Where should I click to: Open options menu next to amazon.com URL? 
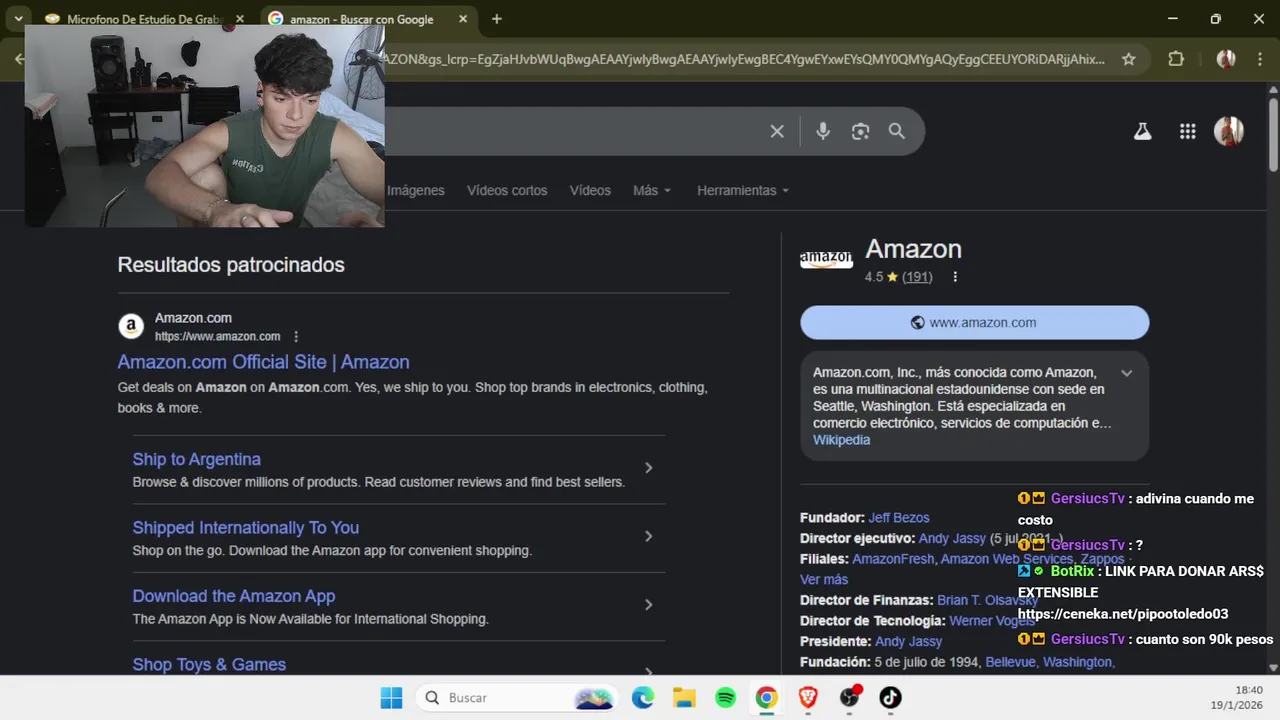coord(296,337)
